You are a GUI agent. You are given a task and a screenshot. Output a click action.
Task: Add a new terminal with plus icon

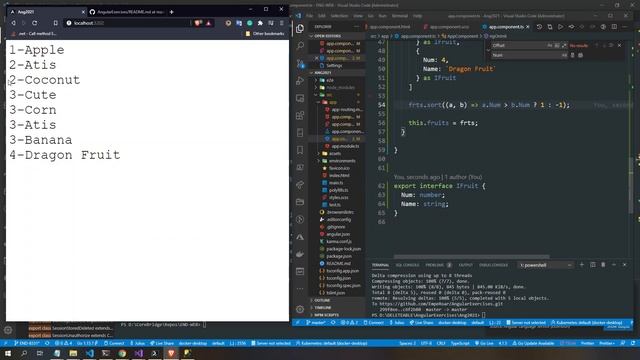pyautogui.click(x=582, y=265)
